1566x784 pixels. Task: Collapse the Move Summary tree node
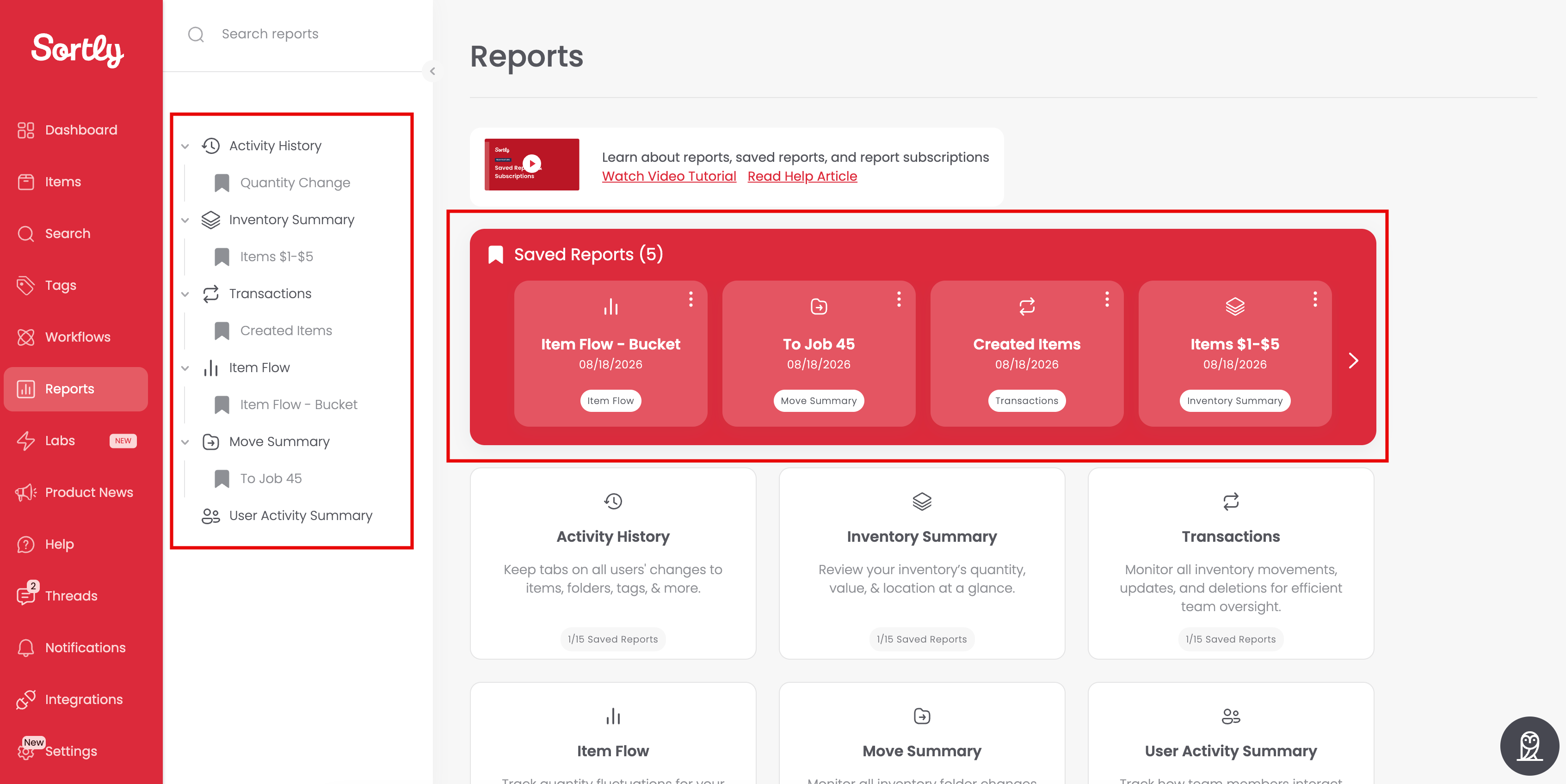(185, 442)
